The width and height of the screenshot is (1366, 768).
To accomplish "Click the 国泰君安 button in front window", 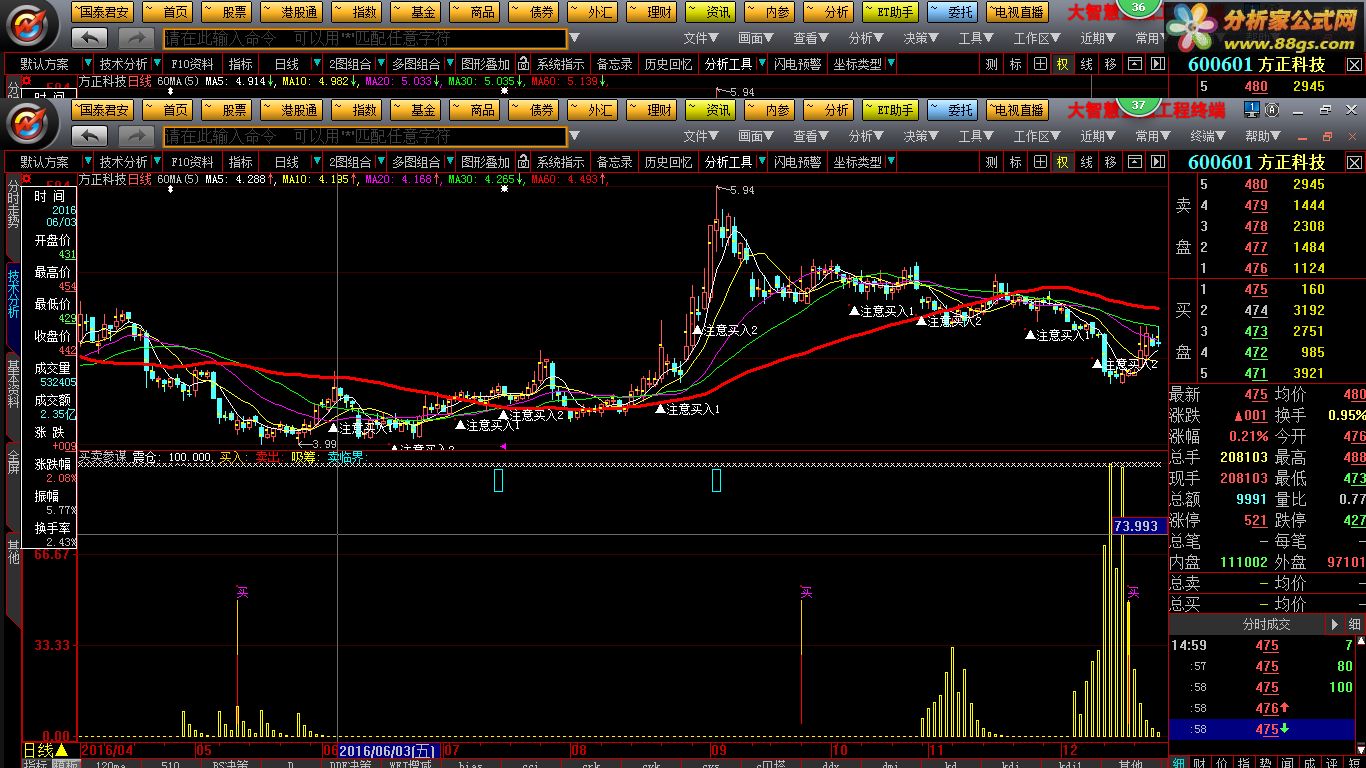I will [x=100, y=110].
